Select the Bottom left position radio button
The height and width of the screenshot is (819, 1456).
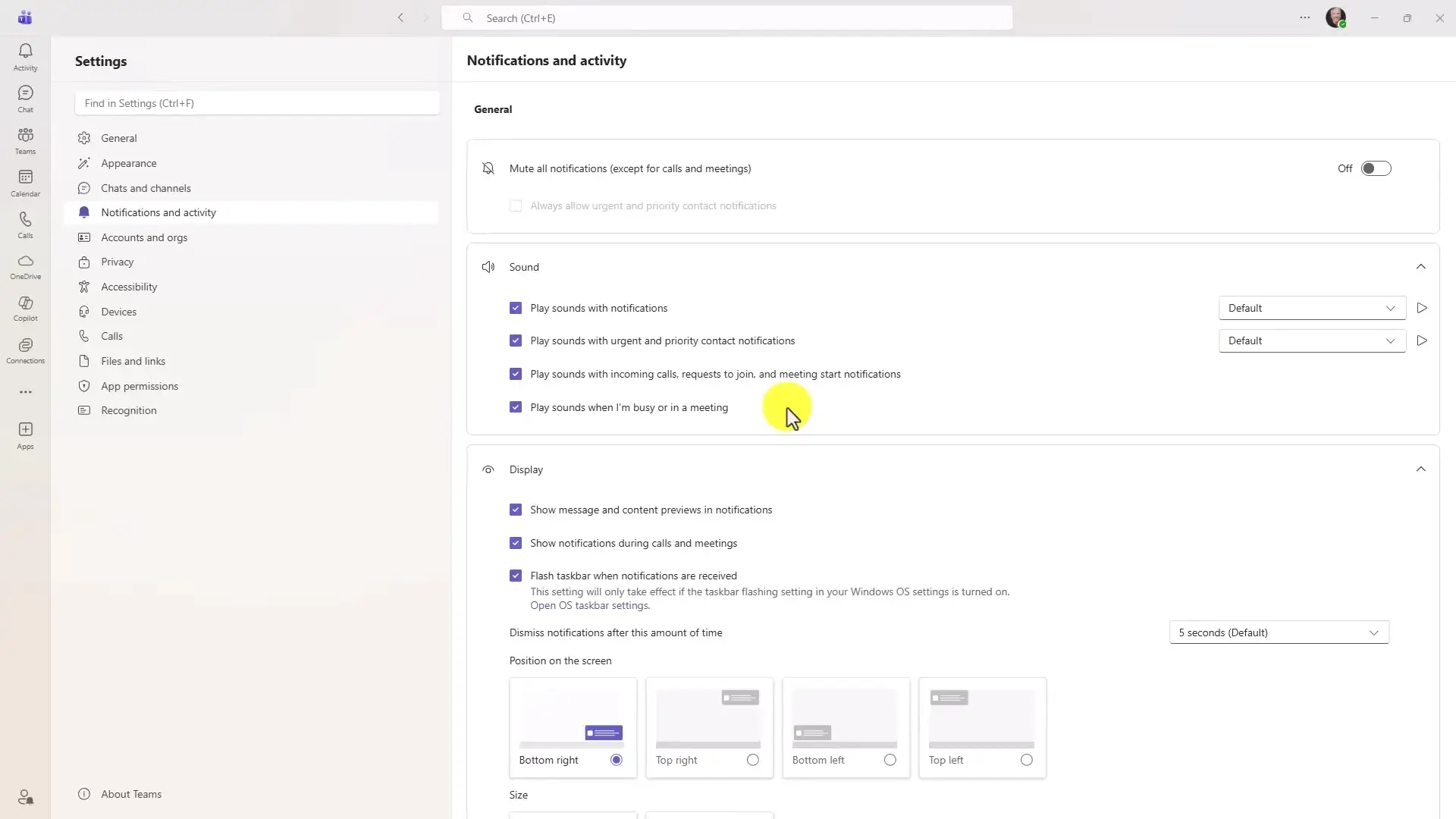(x=890, y=760)
